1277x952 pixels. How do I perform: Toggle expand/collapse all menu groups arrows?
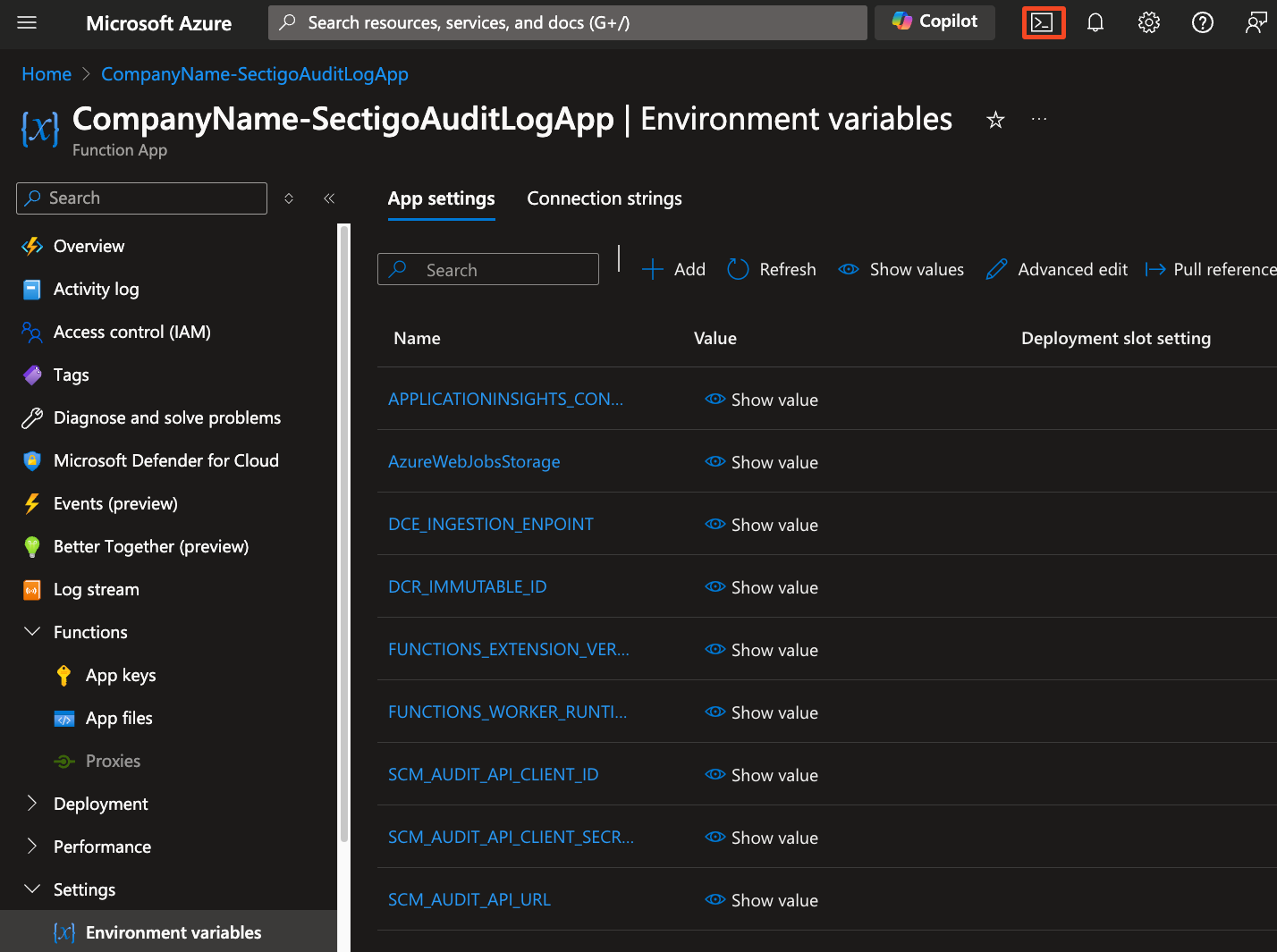289,198
